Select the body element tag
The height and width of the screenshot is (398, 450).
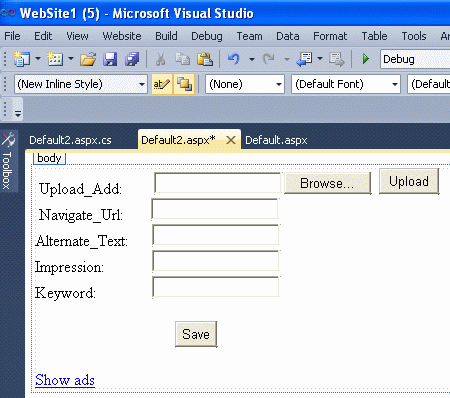49,158
